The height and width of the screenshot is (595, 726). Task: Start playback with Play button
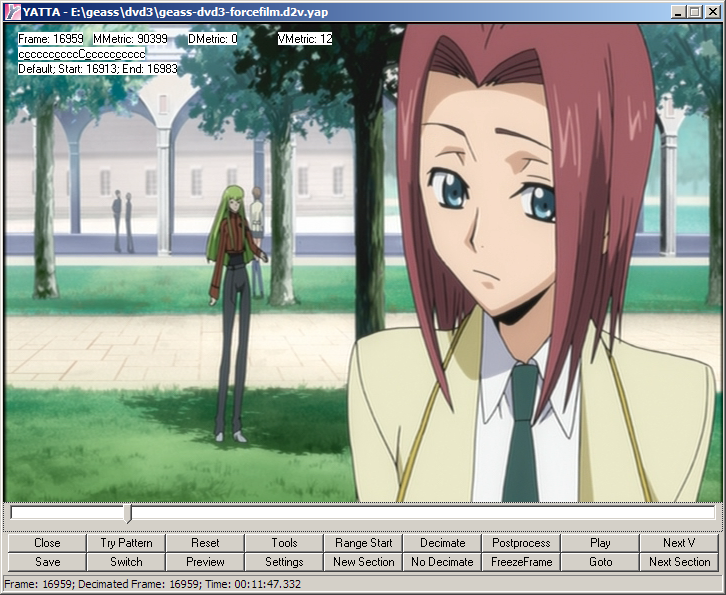601,543
